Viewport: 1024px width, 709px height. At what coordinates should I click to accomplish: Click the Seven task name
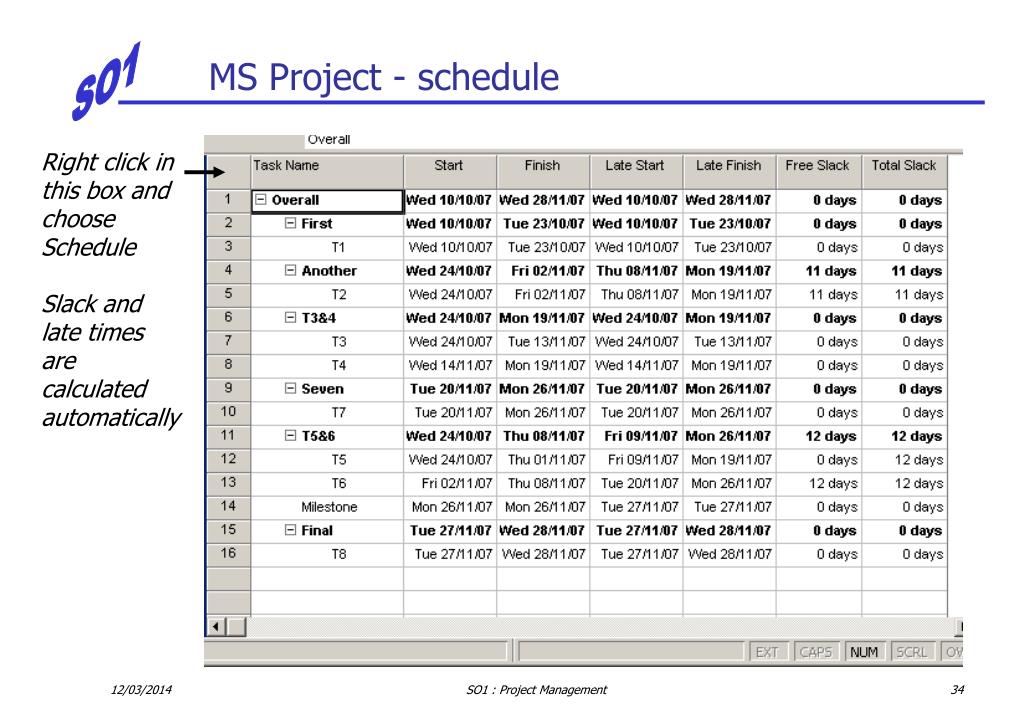point(322,388)
